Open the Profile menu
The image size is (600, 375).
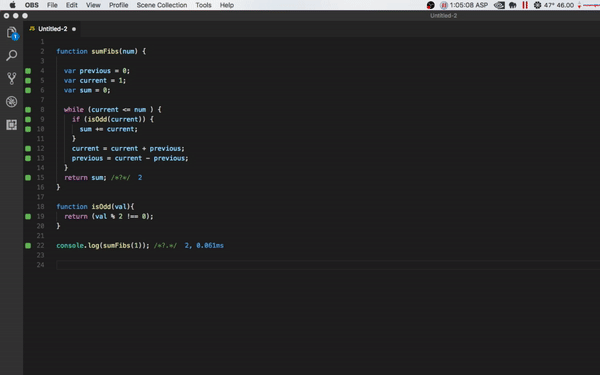118,5
